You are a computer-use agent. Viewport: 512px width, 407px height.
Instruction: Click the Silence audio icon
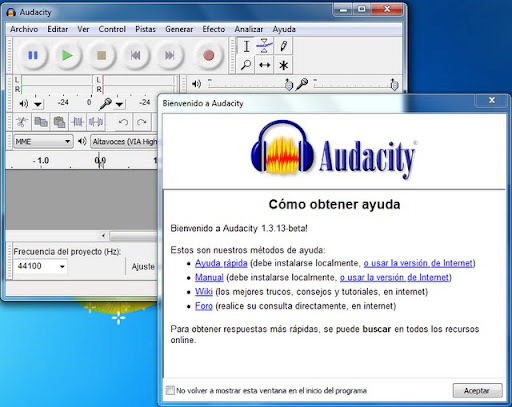[96, 122]
